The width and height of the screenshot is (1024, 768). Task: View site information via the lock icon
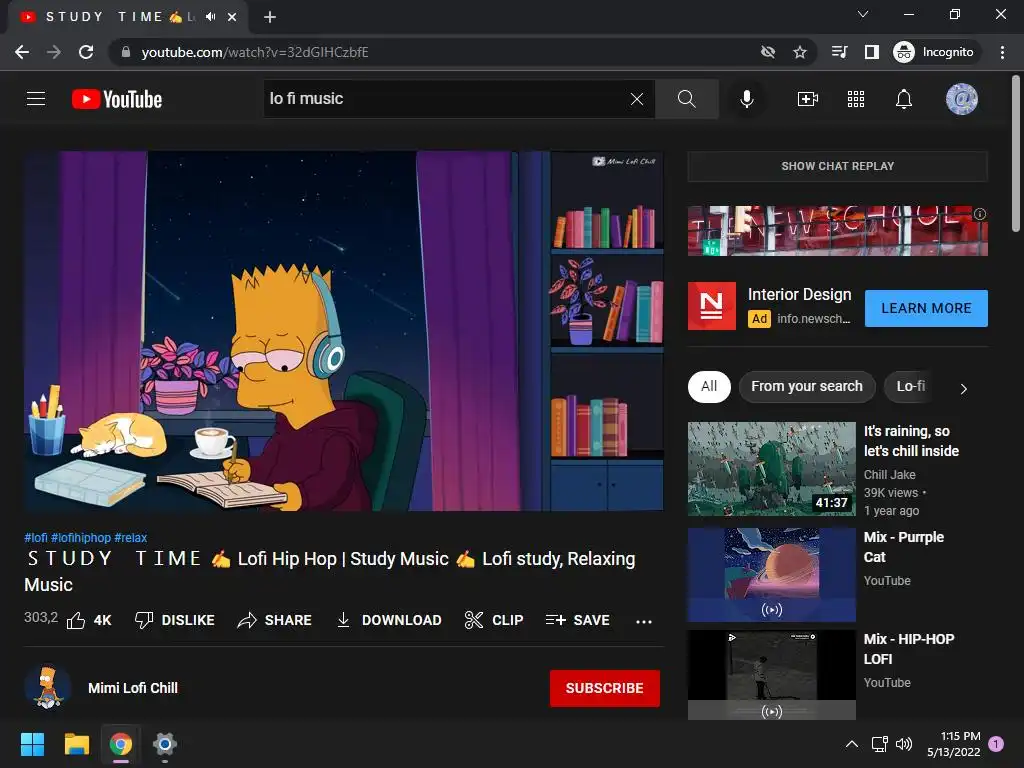point(126,52)
